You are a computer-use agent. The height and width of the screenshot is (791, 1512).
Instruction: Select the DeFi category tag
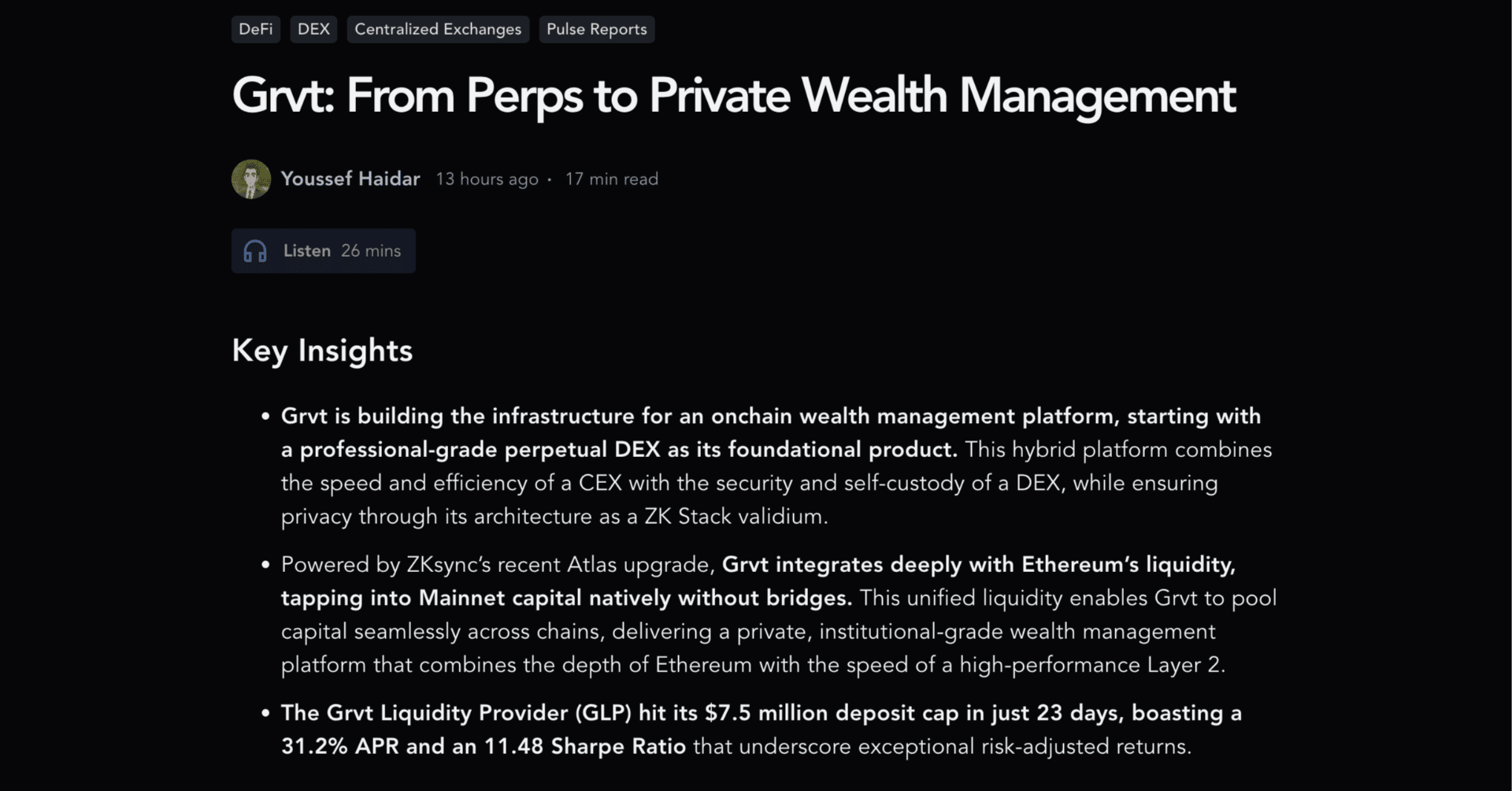pos(256,29)
